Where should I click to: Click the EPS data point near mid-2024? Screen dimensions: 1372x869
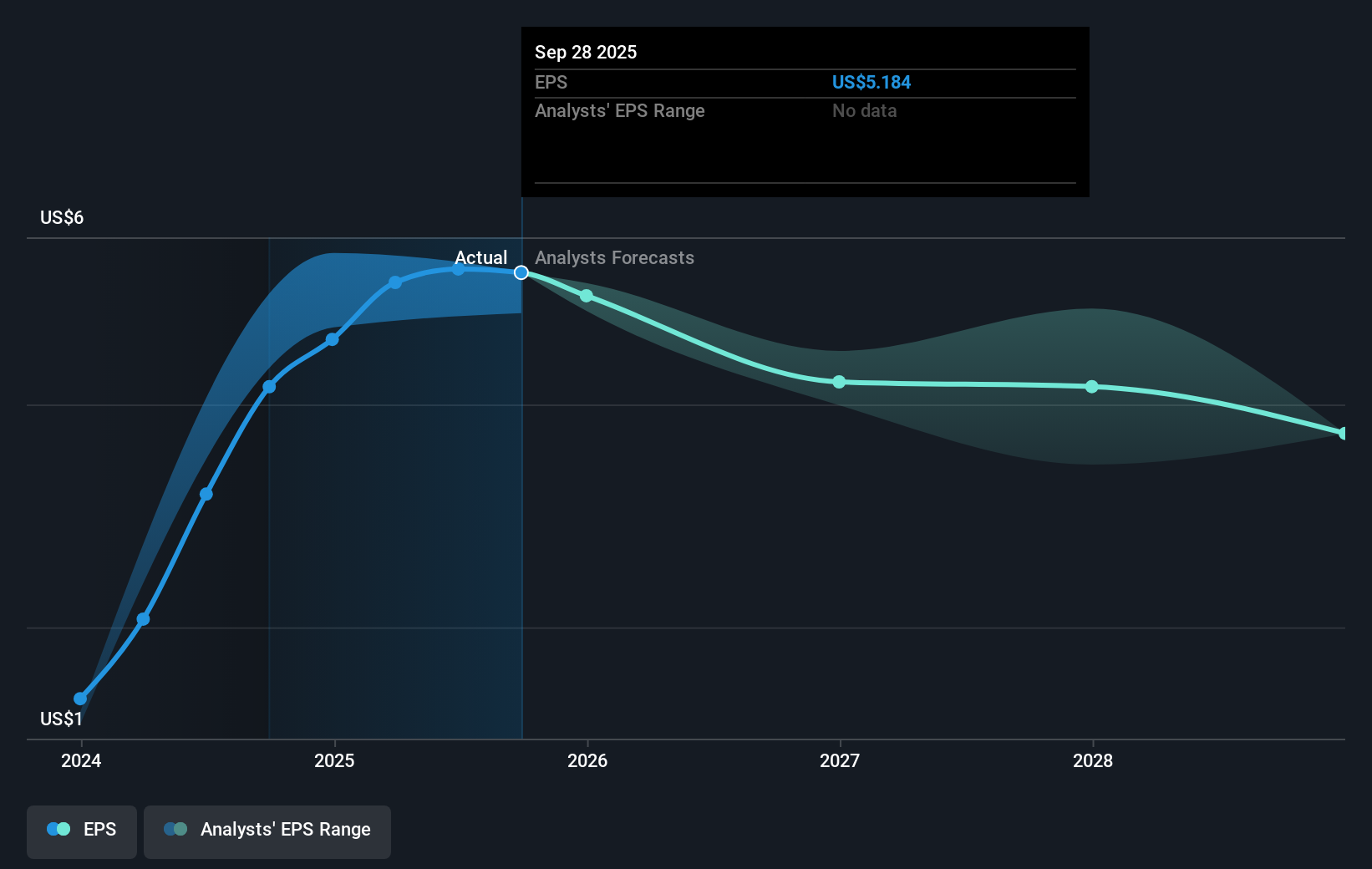coord(206,495)
